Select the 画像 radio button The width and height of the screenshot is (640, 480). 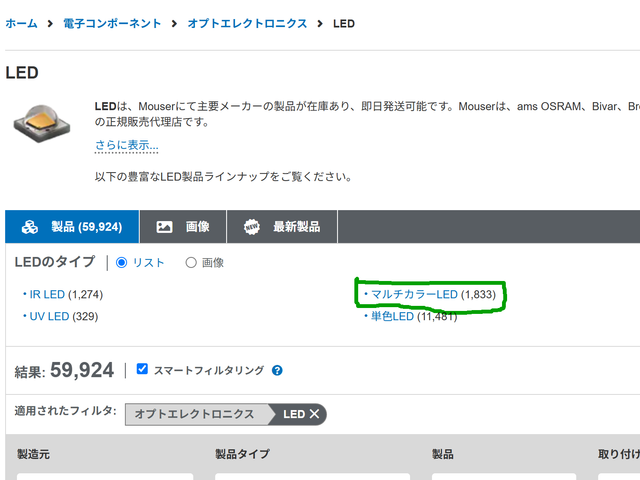click(x=191, y=262)
